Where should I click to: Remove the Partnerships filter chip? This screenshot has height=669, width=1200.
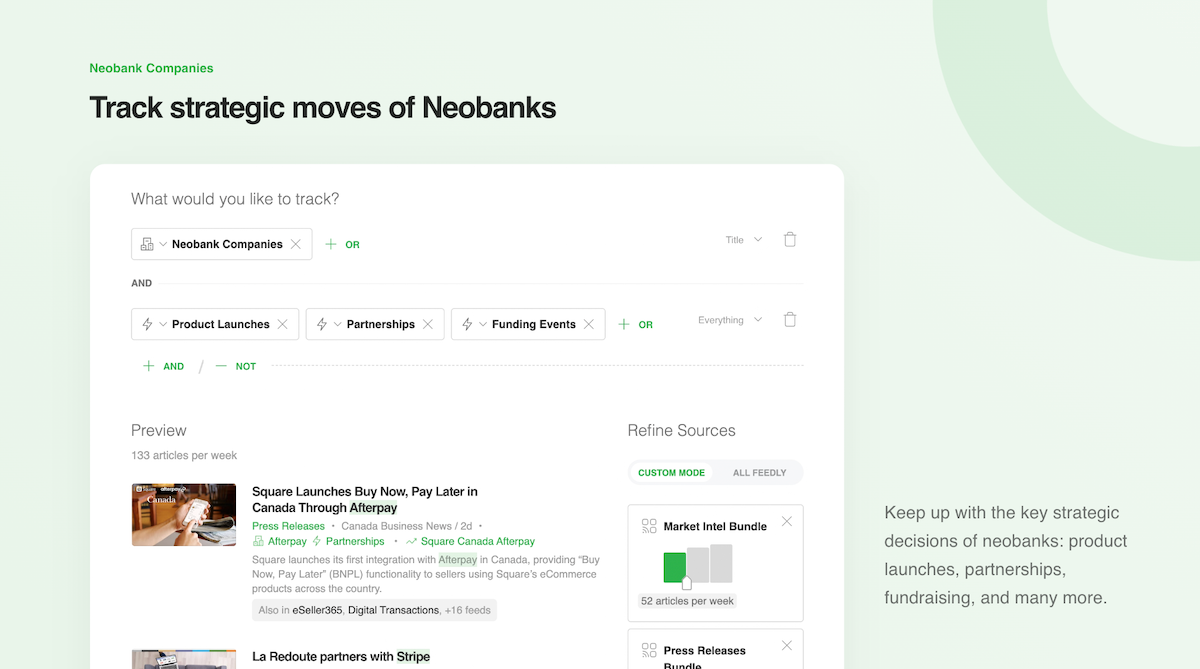point(428,324)
